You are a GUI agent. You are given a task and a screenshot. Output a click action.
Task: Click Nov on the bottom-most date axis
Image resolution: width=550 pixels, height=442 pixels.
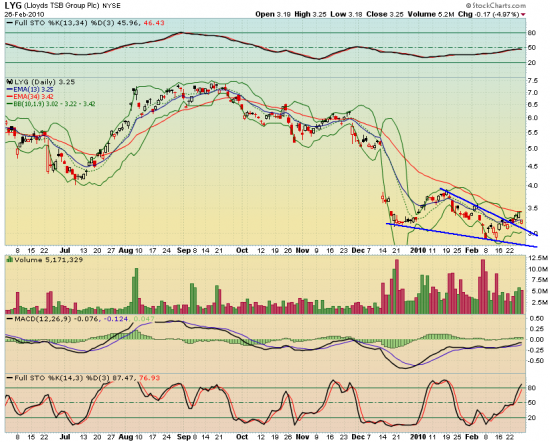pos(302,437)
